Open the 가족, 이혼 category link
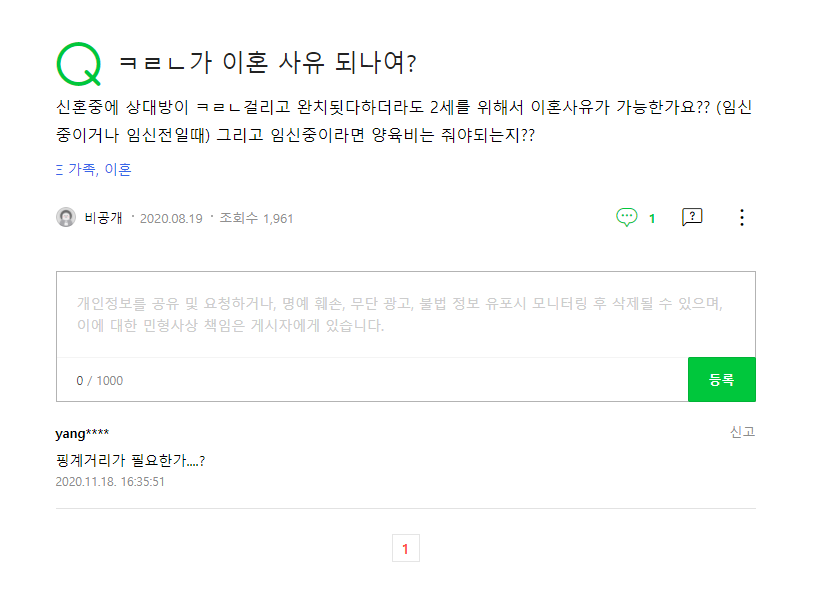 point(99,169)
